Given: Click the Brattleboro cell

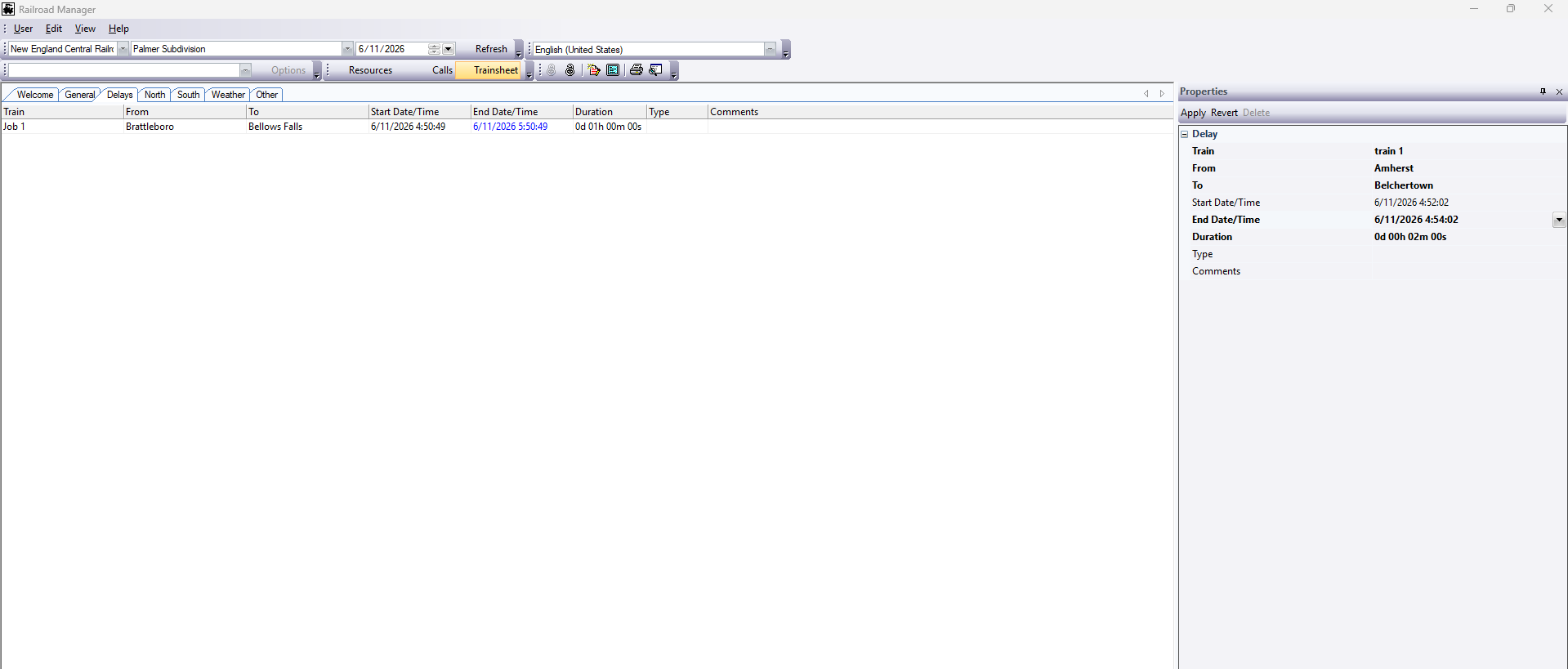Looking at the screenshot, I should point(185,127).
